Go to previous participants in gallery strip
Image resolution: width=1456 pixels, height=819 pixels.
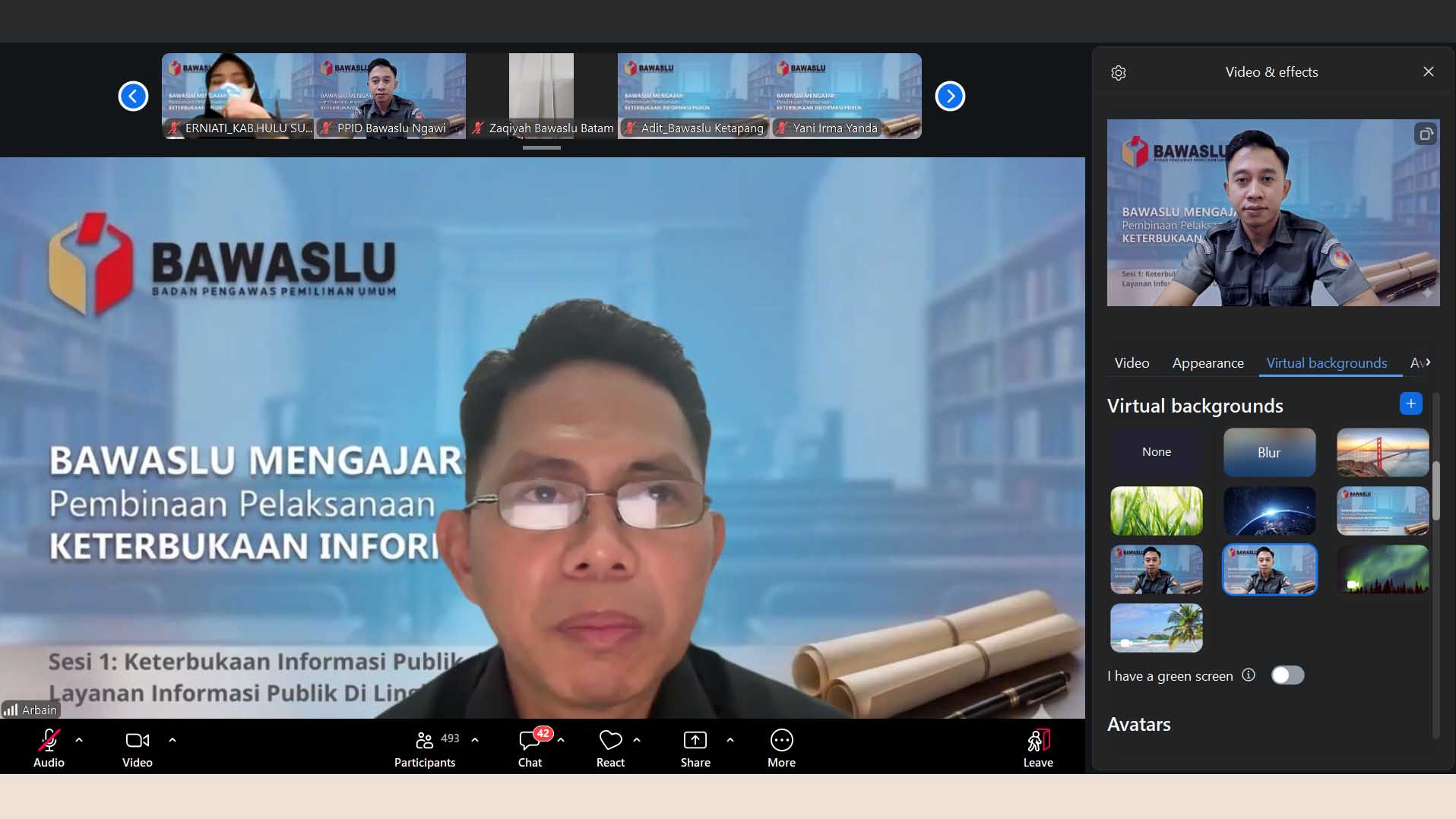[x=133, y=96]
